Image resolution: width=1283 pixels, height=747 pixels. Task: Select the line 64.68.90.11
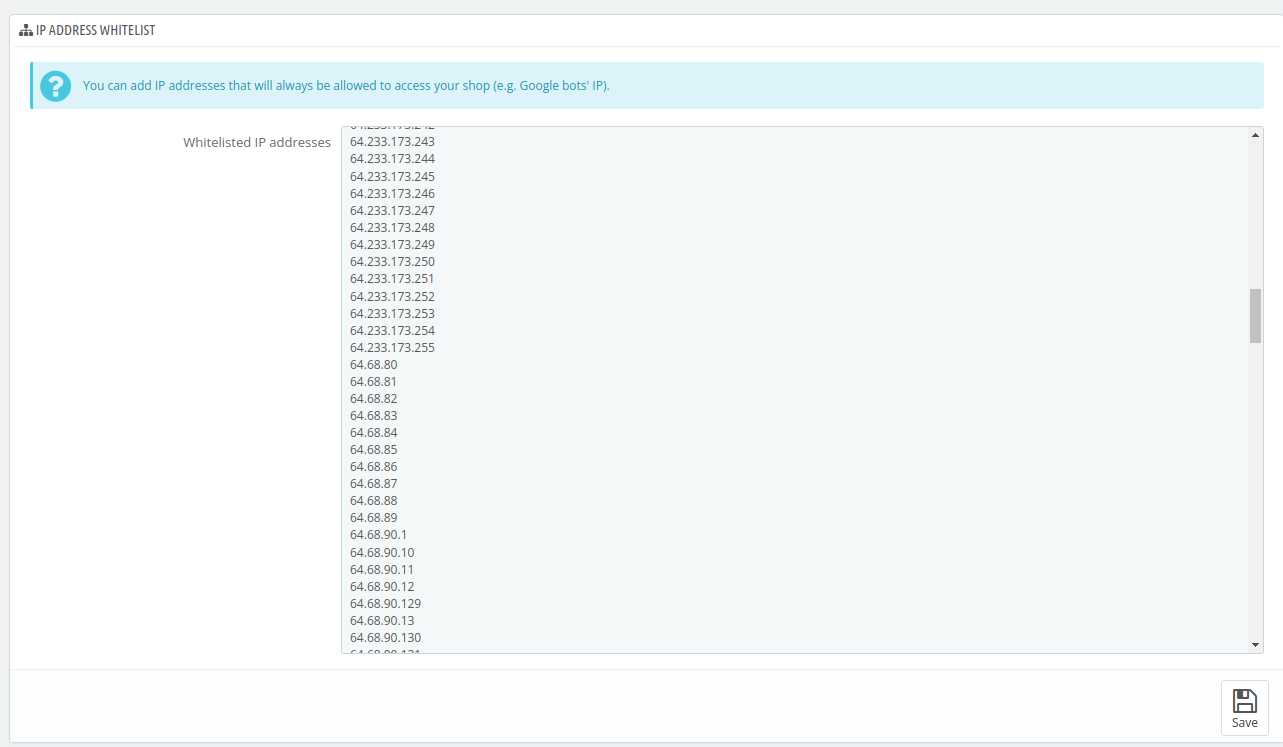tap(382, 569)
